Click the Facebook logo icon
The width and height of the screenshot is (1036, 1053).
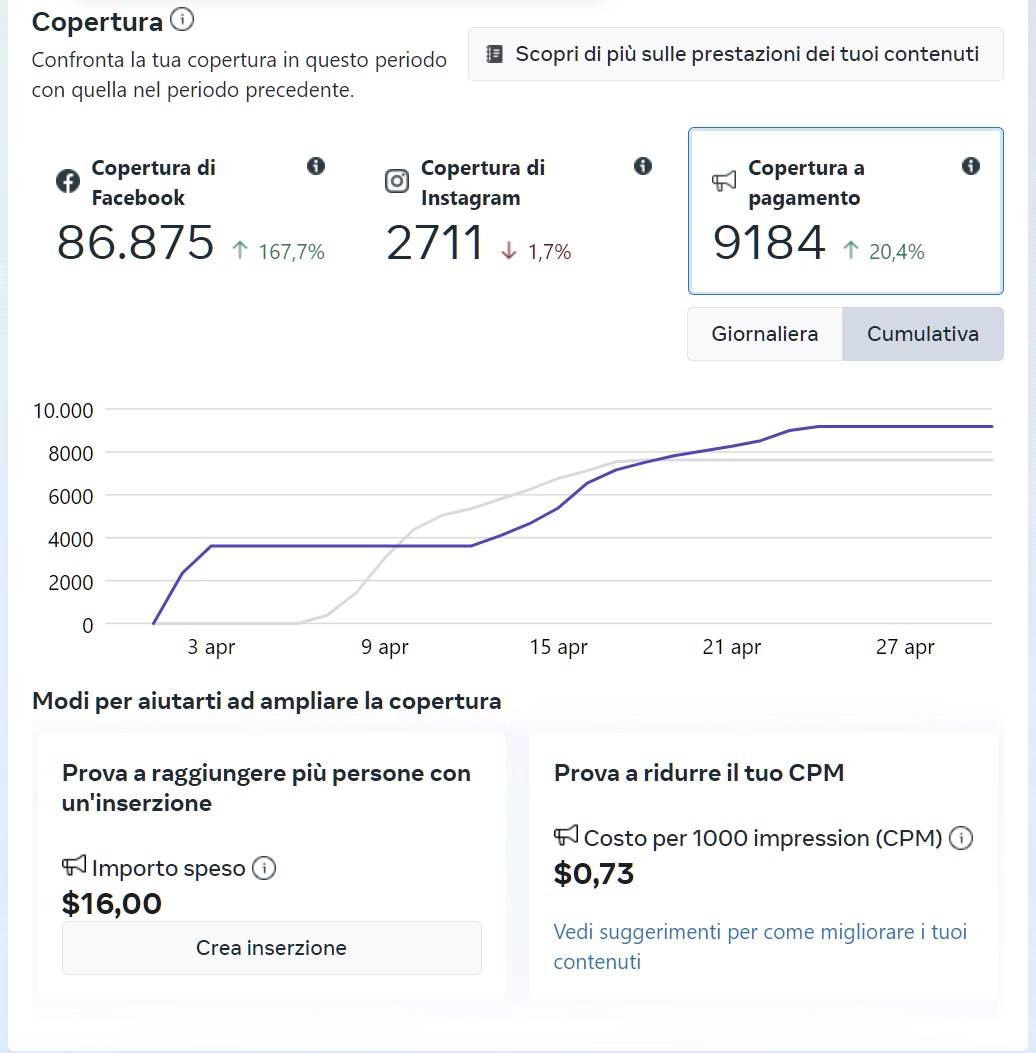[68, 181]
